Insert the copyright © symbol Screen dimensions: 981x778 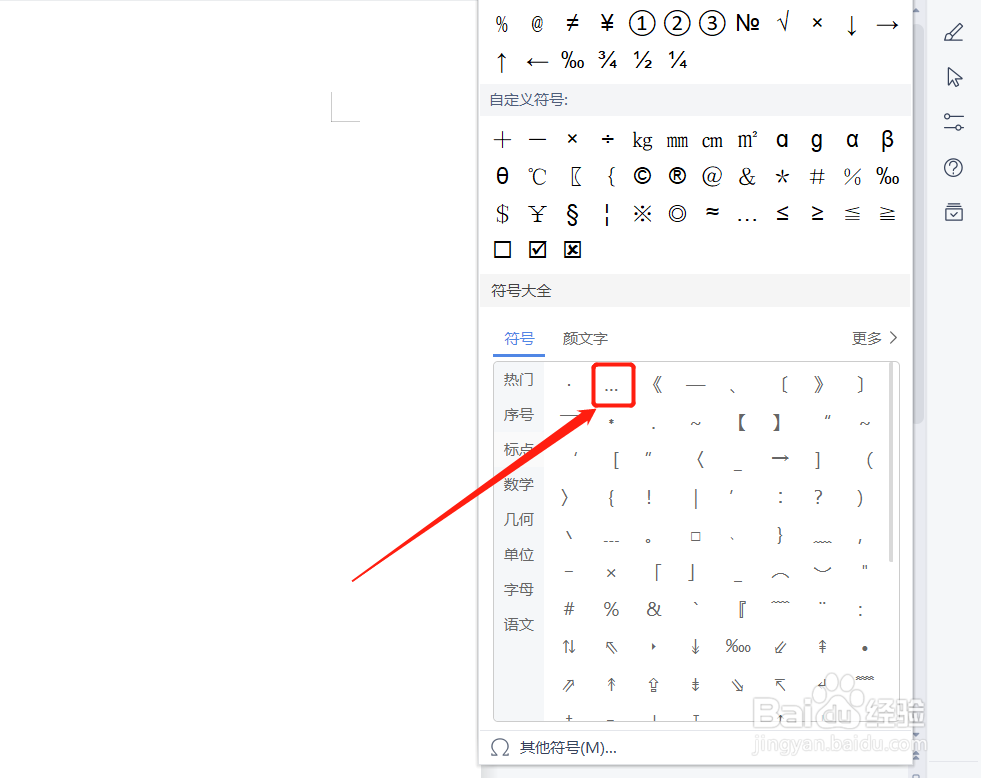(642, 176)
